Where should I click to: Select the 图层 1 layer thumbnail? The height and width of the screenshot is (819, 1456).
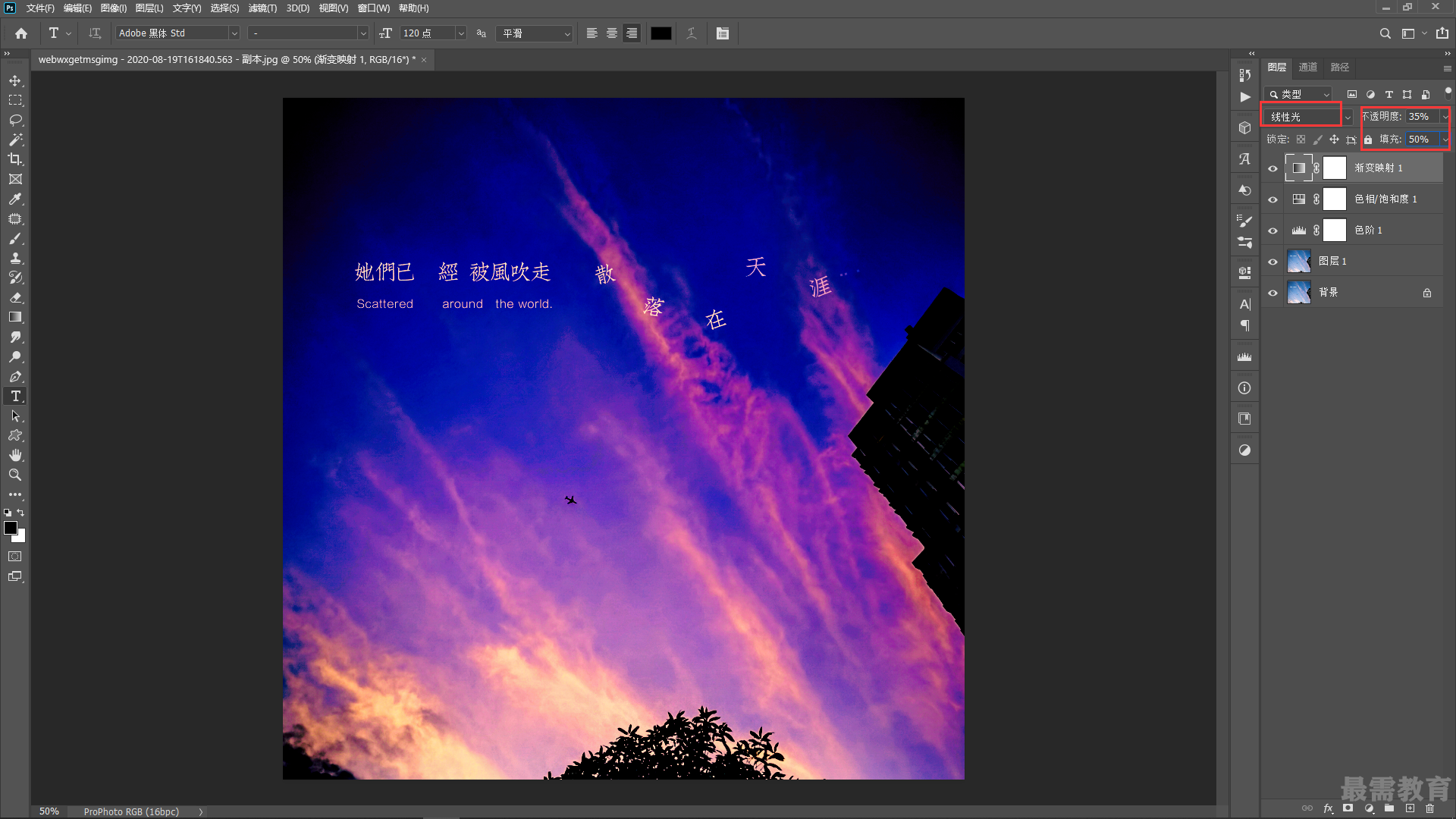click(x=1299, y=262)
